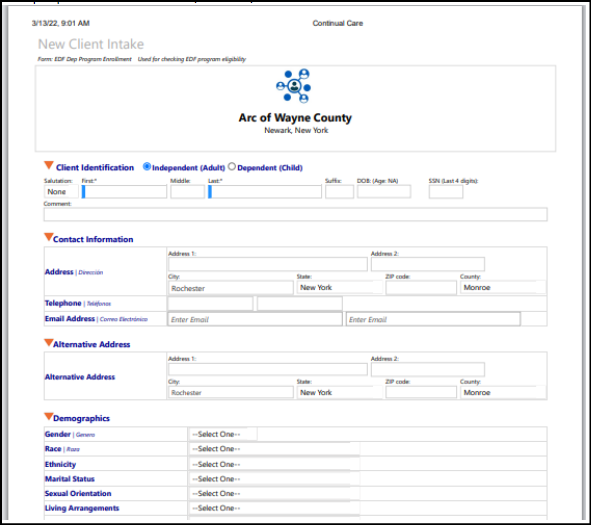Viewport: 591px width, 525px height.
Task: Open the Gender Select One dropdown
Action: pyautogui.click(x=224, y=435)
